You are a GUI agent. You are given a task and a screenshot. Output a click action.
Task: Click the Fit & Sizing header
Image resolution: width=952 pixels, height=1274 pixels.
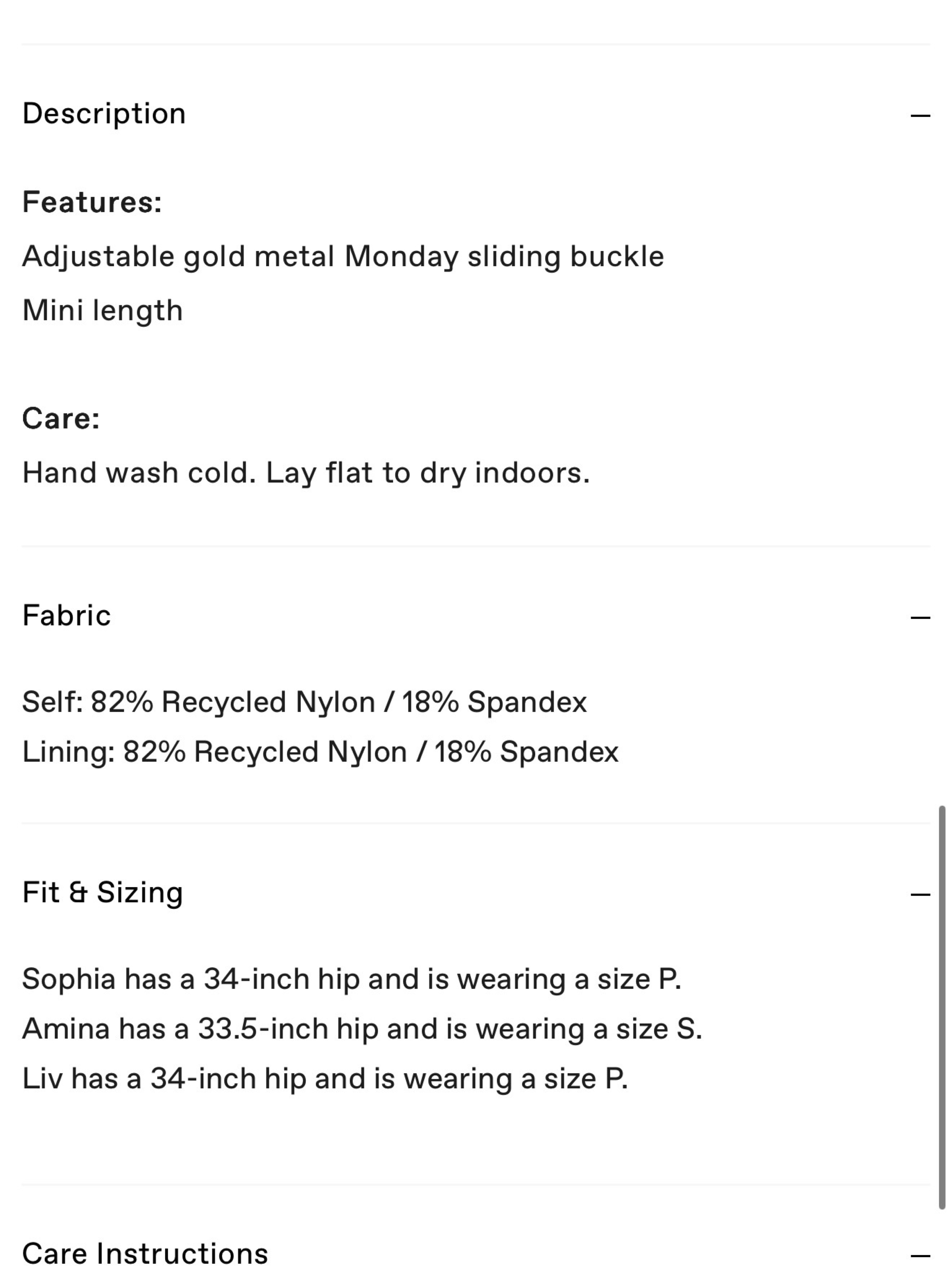coord(476,893)
